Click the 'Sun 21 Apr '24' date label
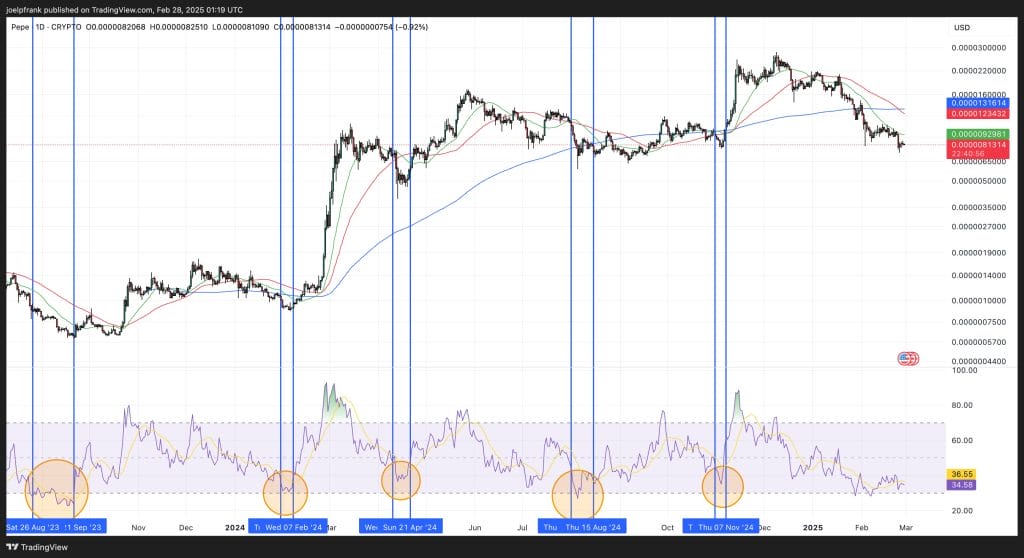 pos(409,527)
